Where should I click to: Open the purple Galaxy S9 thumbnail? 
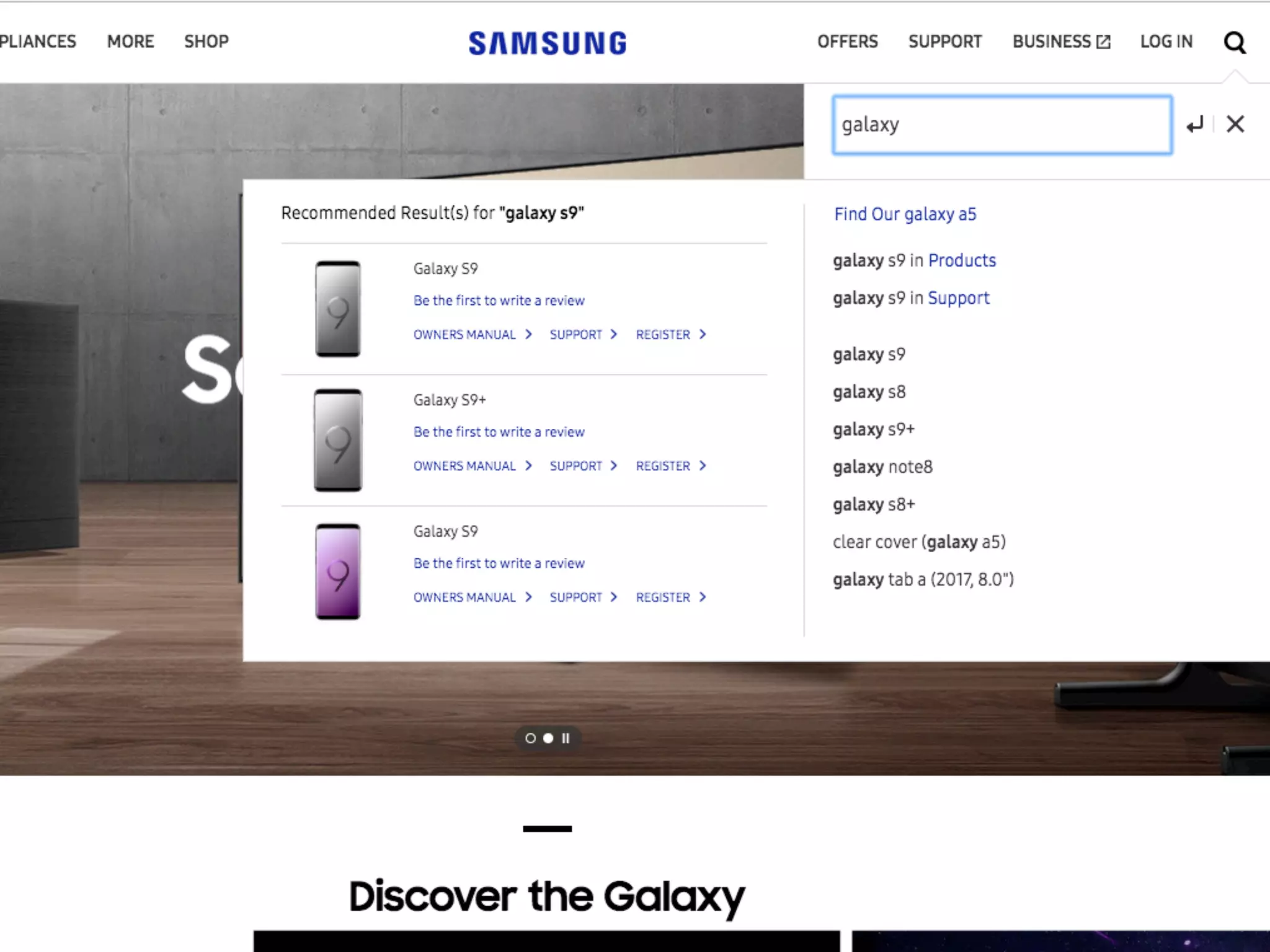tap(338, 571)
